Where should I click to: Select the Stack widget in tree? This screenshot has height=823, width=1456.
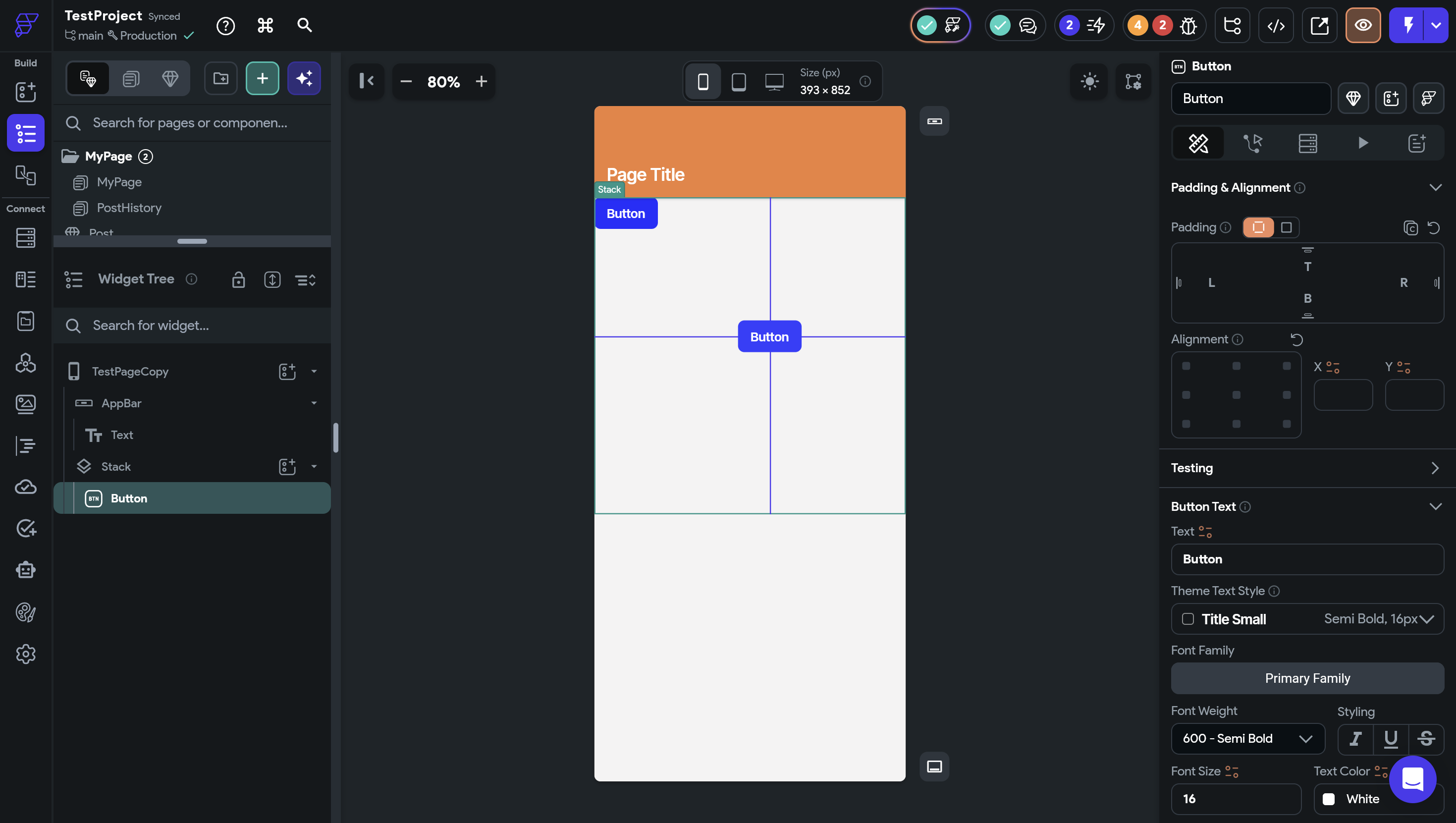116,466
